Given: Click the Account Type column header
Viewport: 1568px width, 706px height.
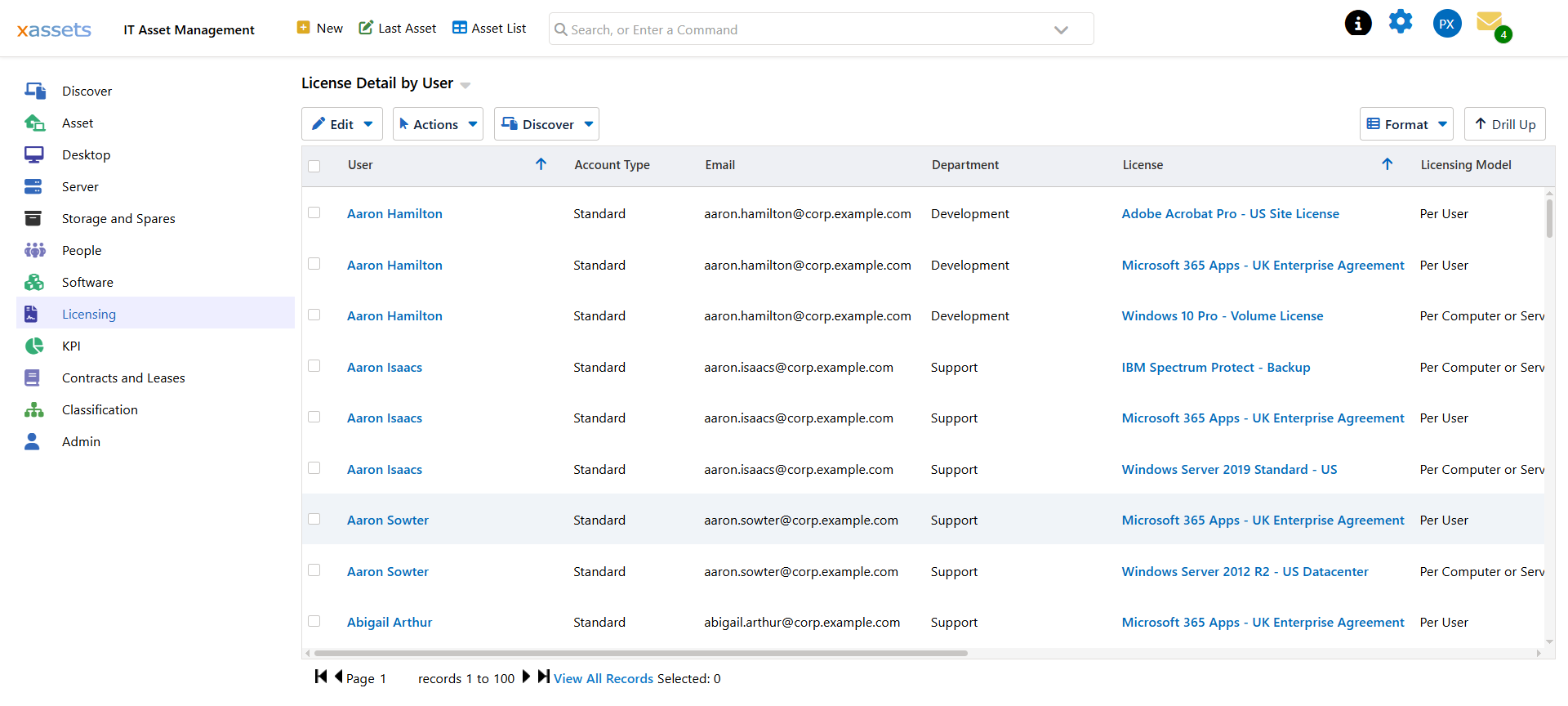Looking at the screenshot, I should click(612, 164).
